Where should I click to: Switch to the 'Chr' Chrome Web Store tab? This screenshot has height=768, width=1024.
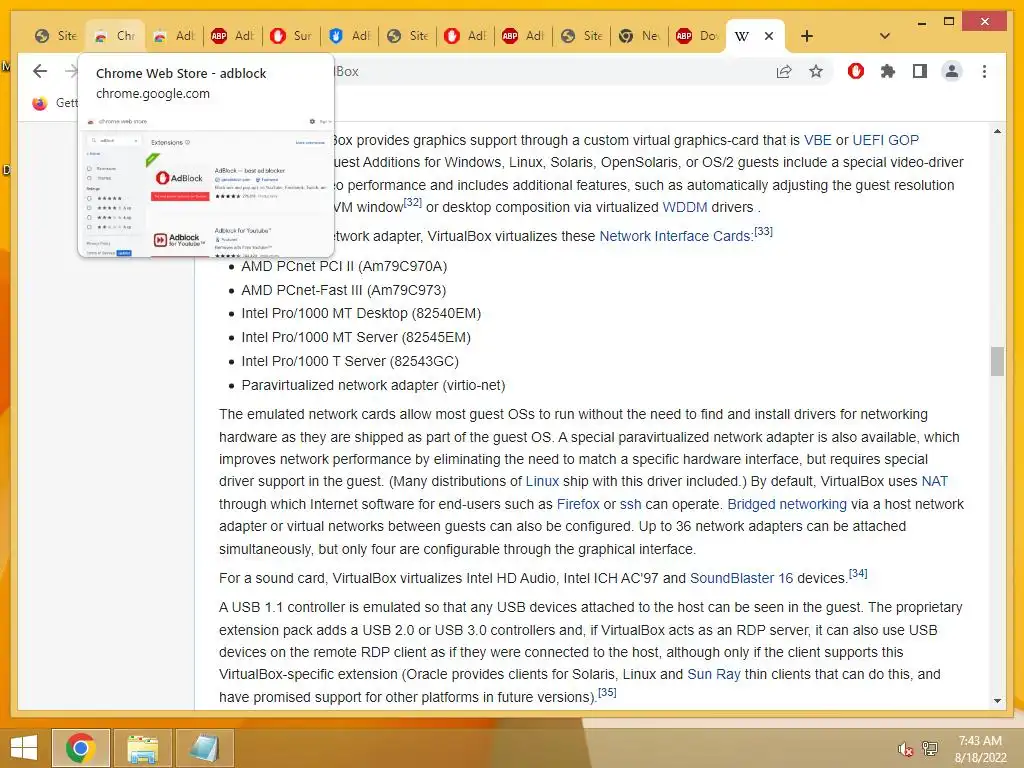114,36
